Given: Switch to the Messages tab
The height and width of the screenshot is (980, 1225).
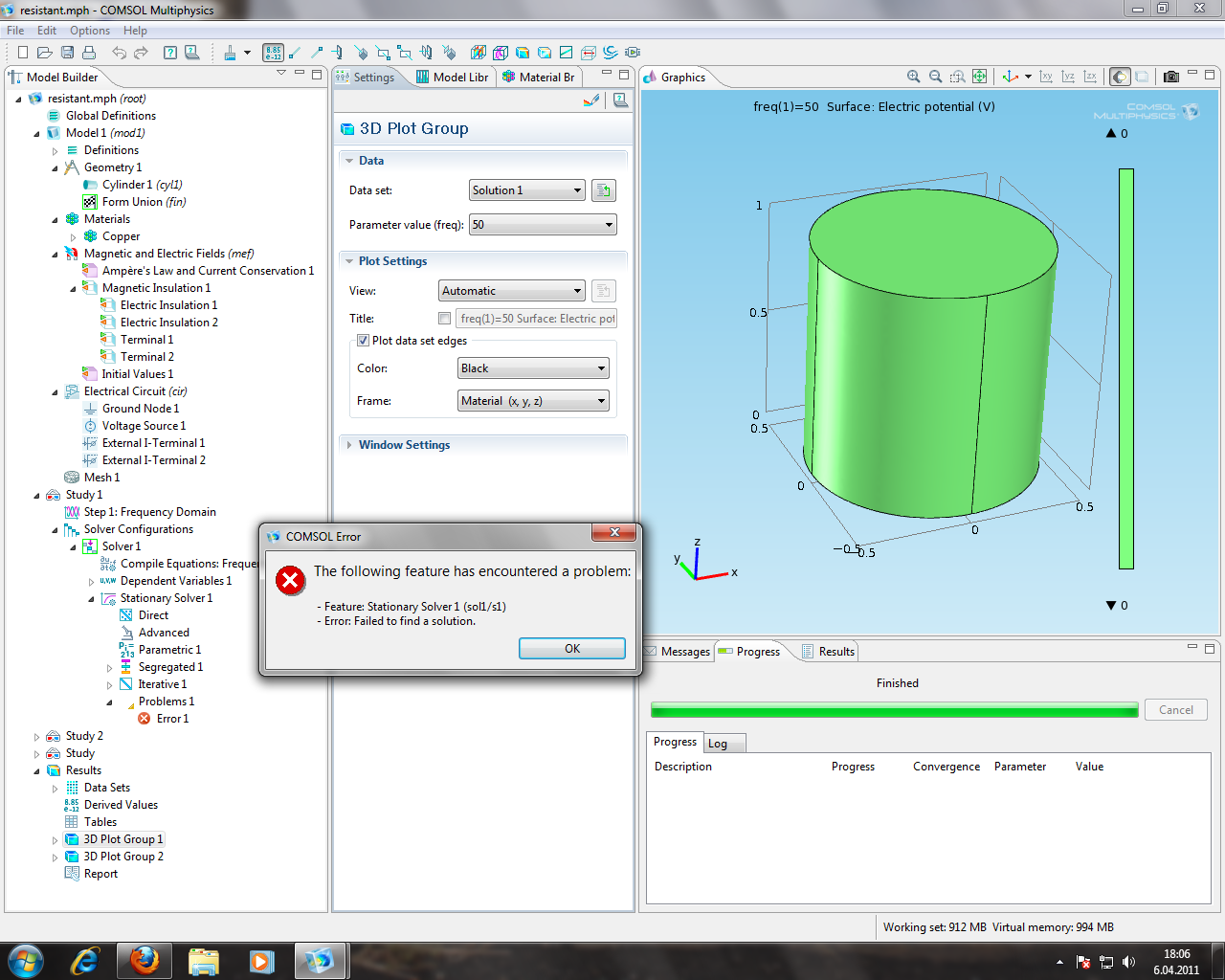Looking at the screenshot, I should tap(679, 652).
